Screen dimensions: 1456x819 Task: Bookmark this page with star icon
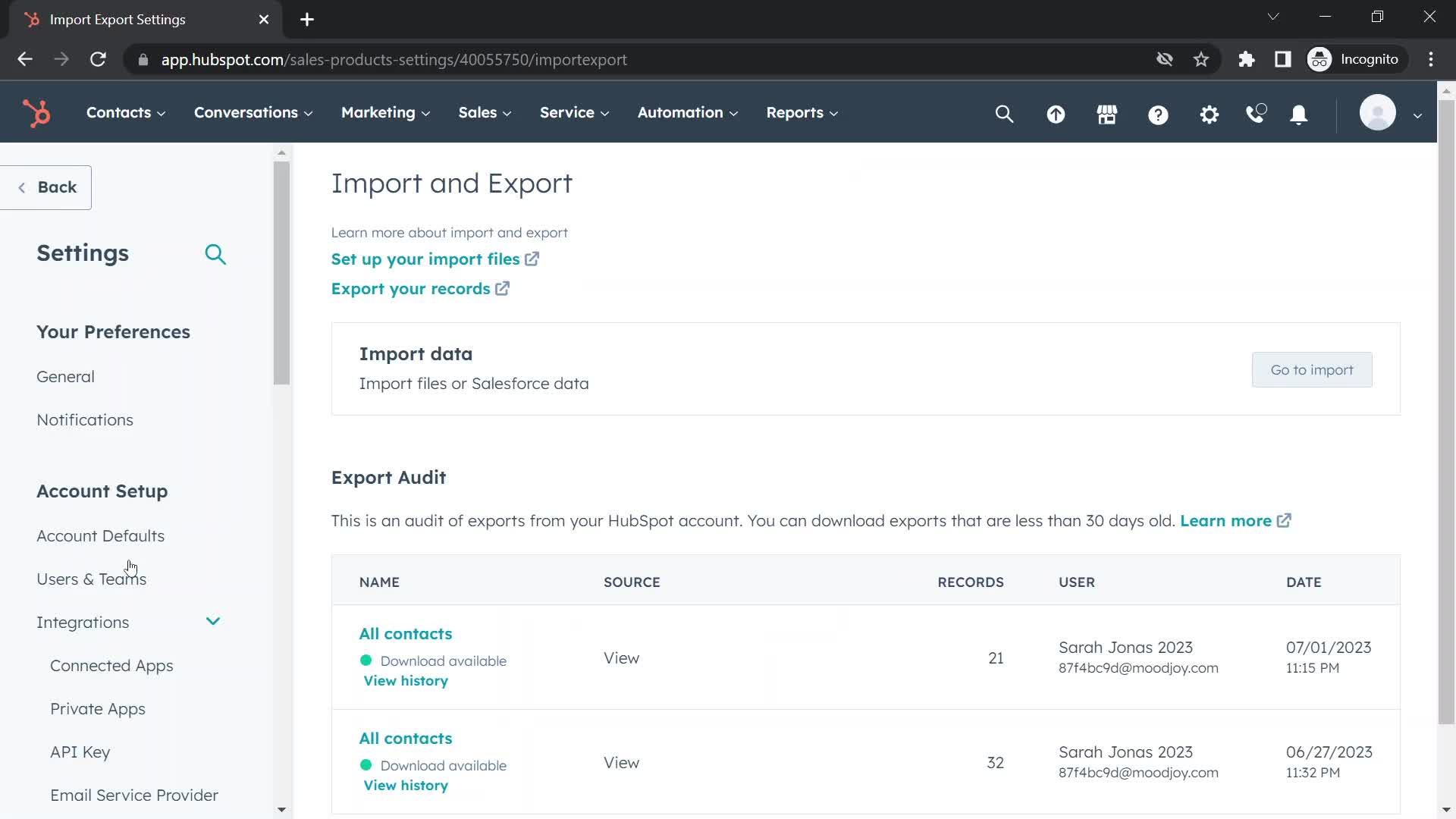pos(1201,59)
